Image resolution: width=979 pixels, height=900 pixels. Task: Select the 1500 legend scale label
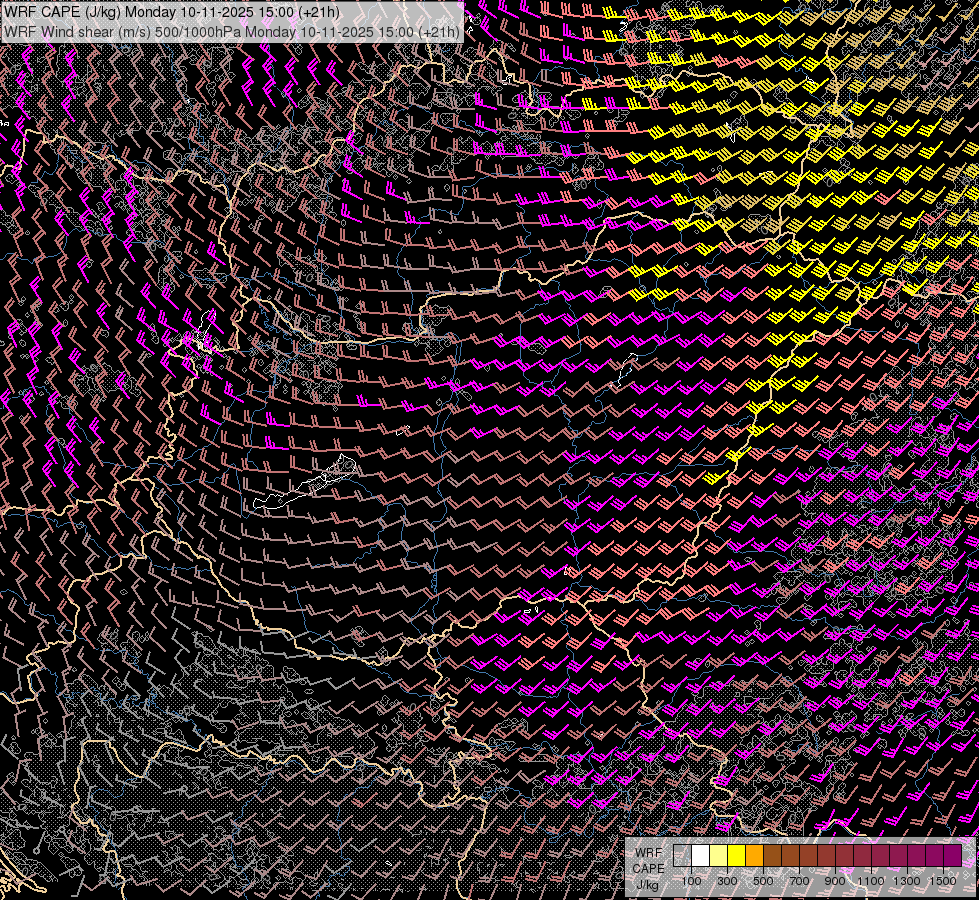tap(943, 881)
